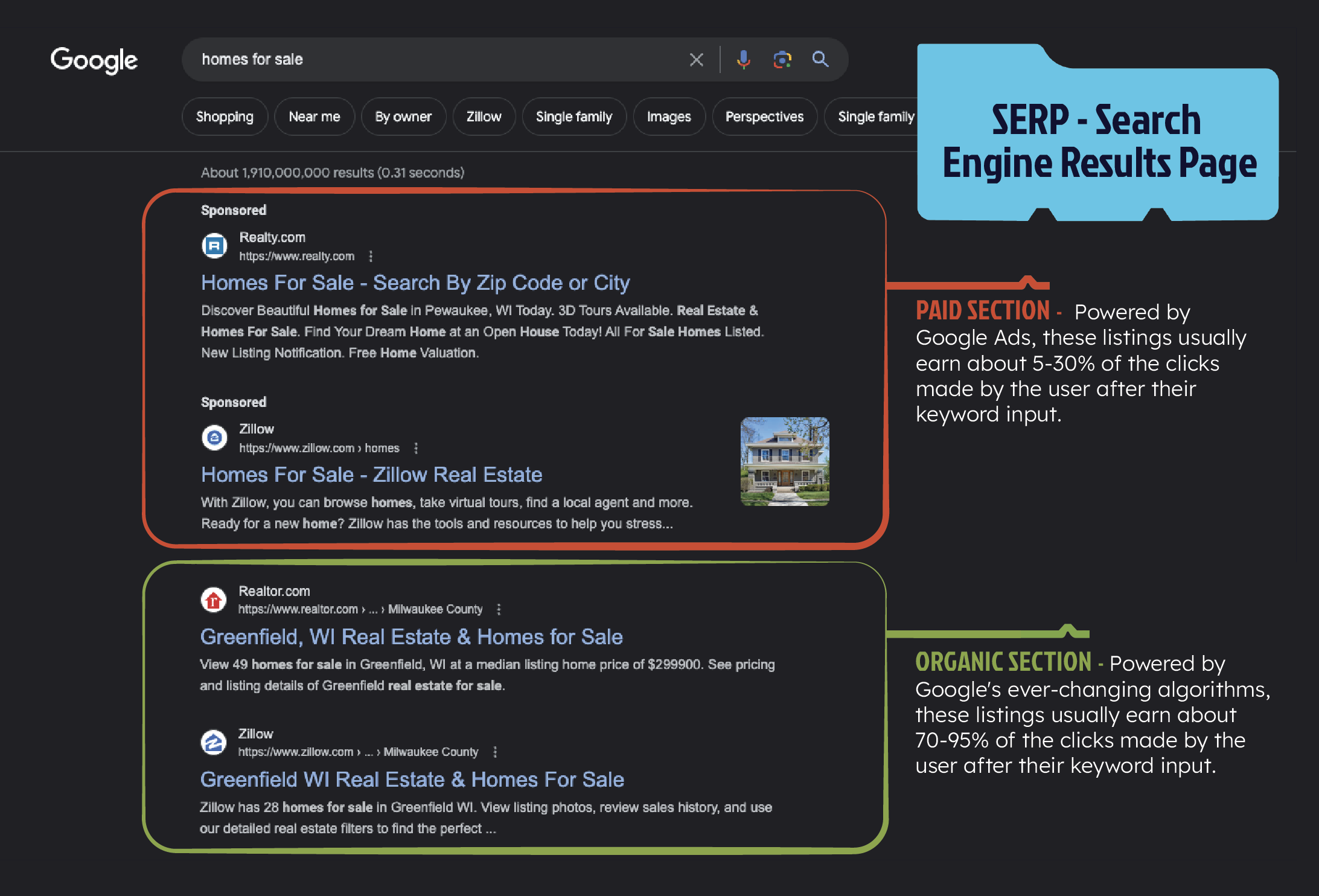The width and height of the screenshot is (1319, 896).
Task: Click the zillow.com › Milwaukee County breadcrumb URL
Action: (x=358, y=752)
